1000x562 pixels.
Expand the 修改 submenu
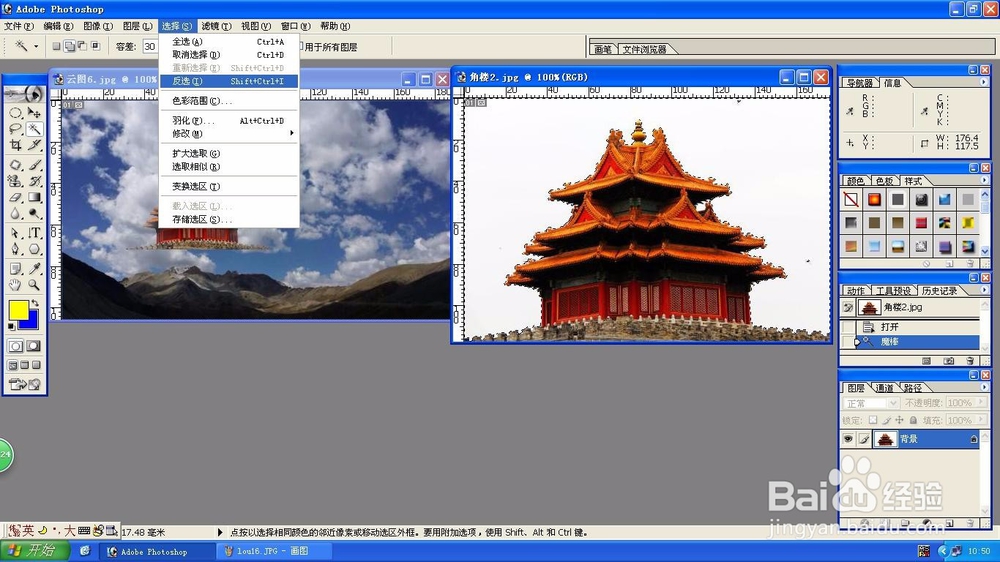(228, 133)
